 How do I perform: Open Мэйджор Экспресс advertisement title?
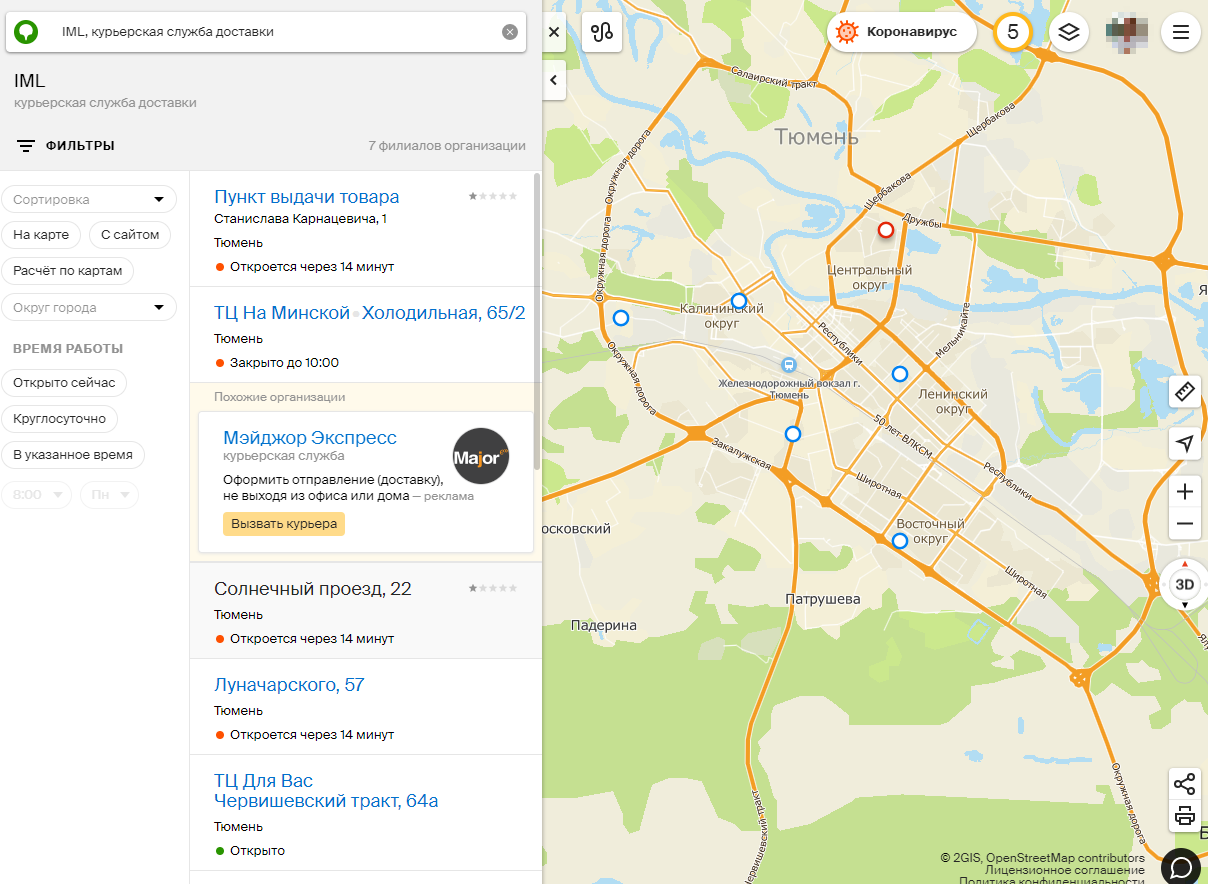(310, 438)
